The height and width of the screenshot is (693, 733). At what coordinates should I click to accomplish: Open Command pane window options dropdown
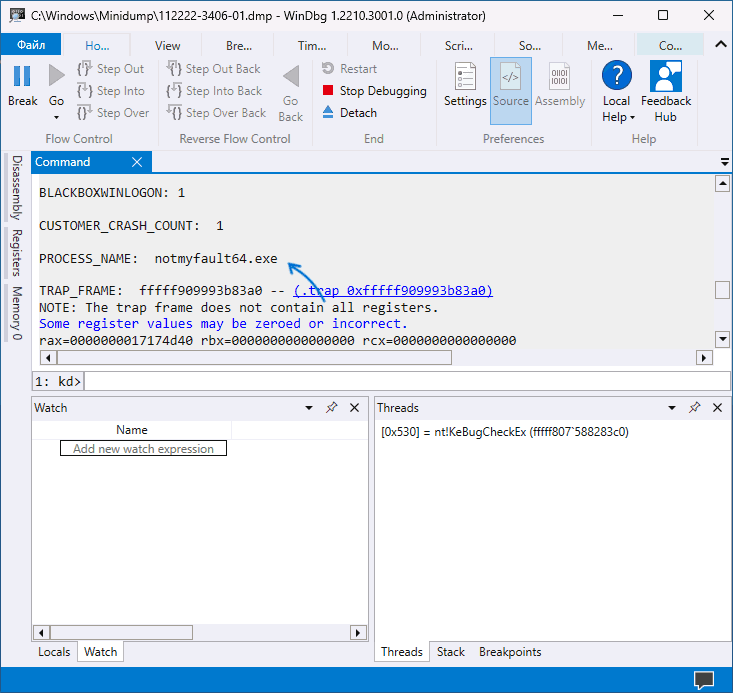(725, 162)
